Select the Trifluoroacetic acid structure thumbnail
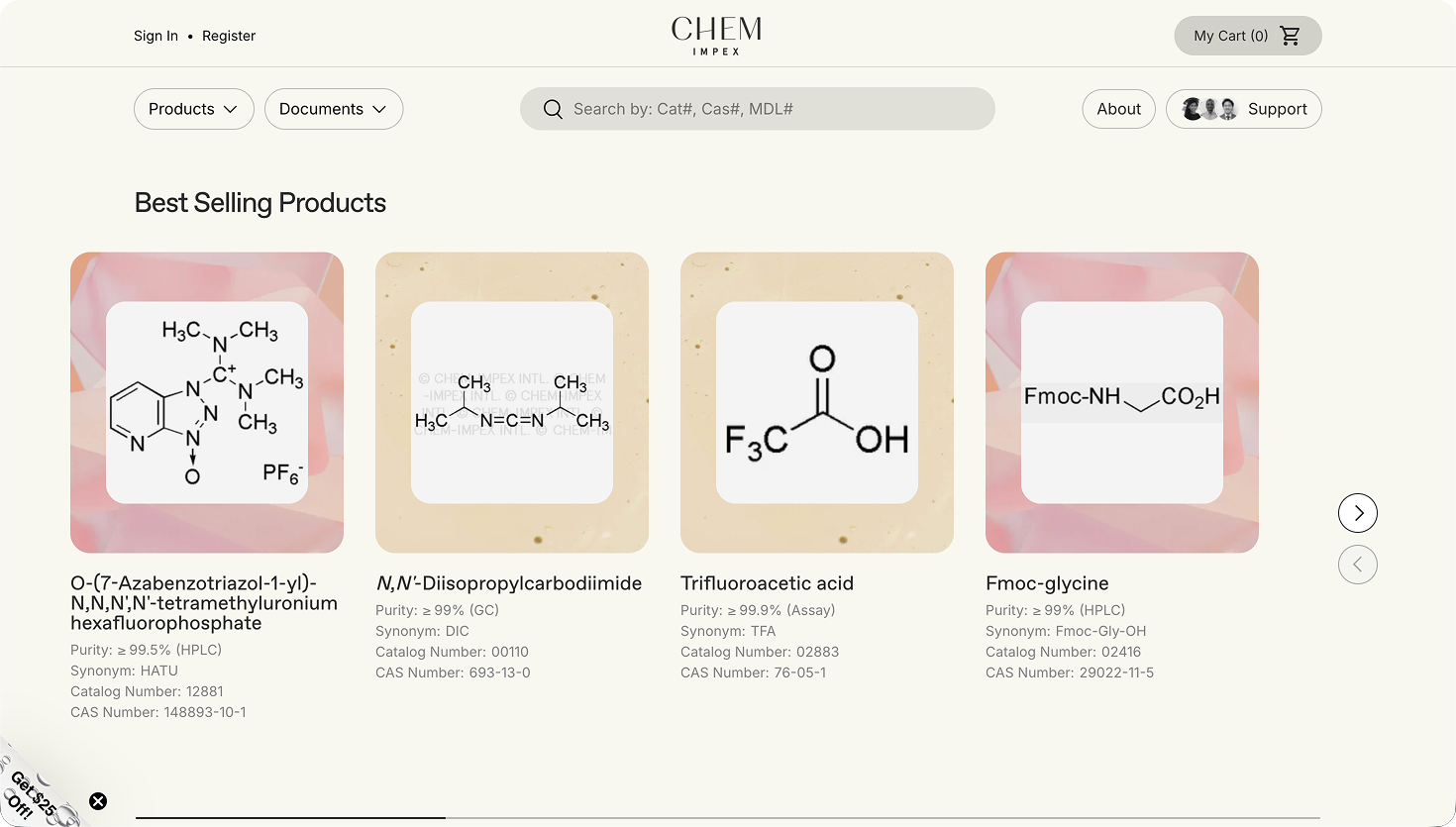This screenshot has height=827, width=1456. 817,402
